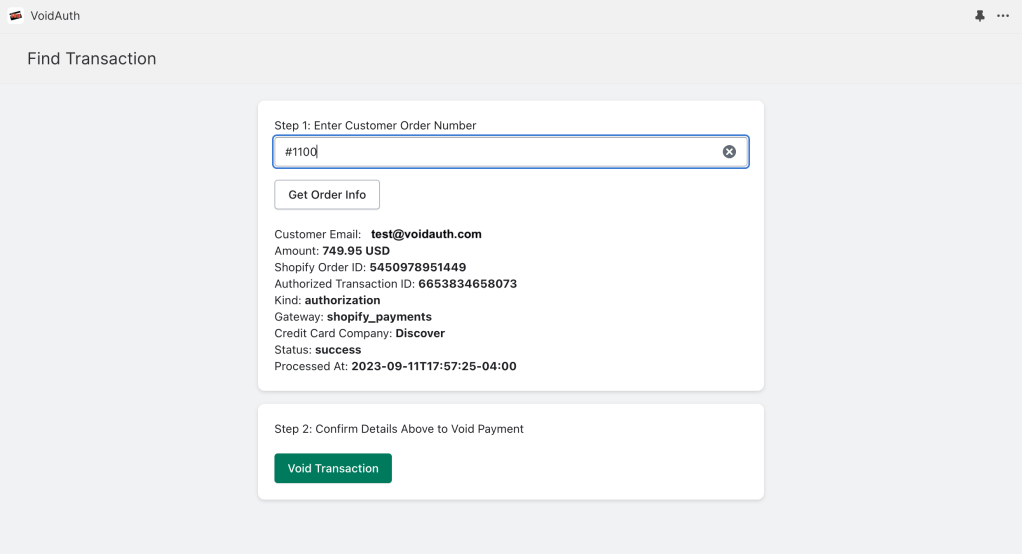1022x554 pixels.
Task: Click the Processed At timestamp
Action: pyautogui.click(x=433, y=366)
